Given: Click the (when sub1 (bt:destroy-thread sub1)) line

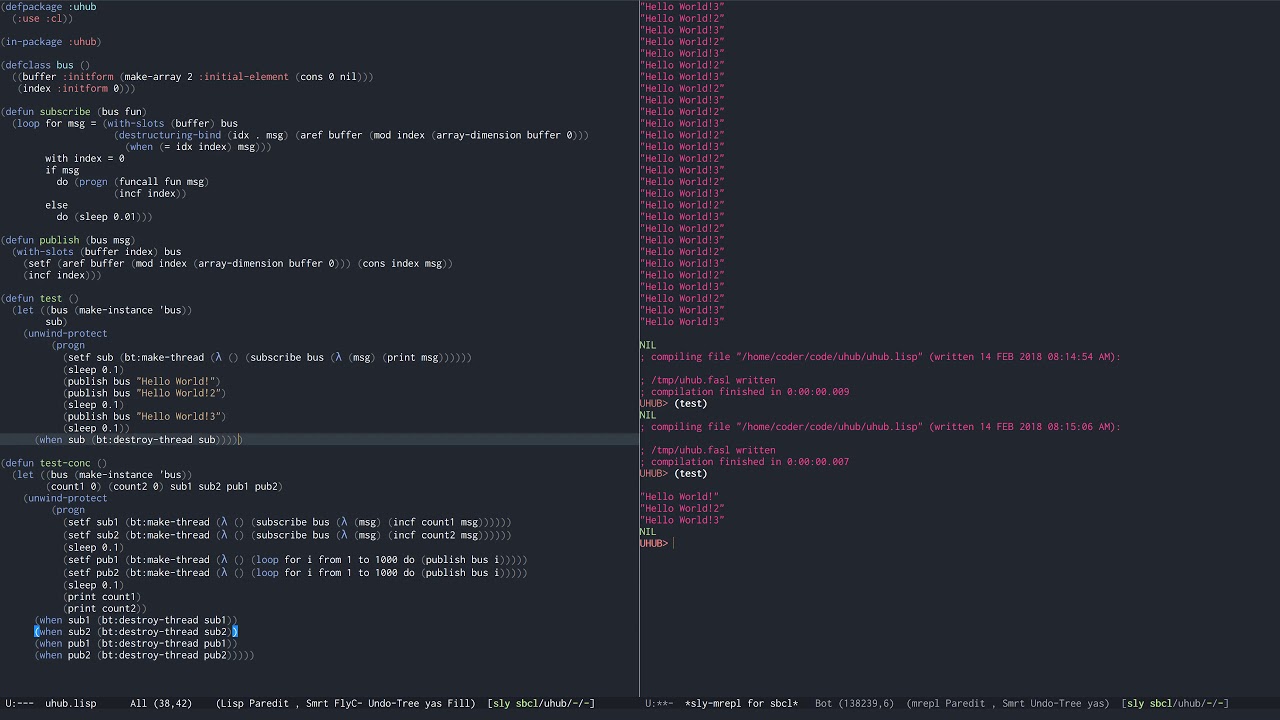Looking at the screenshot, I should click(x=136, y=621).
